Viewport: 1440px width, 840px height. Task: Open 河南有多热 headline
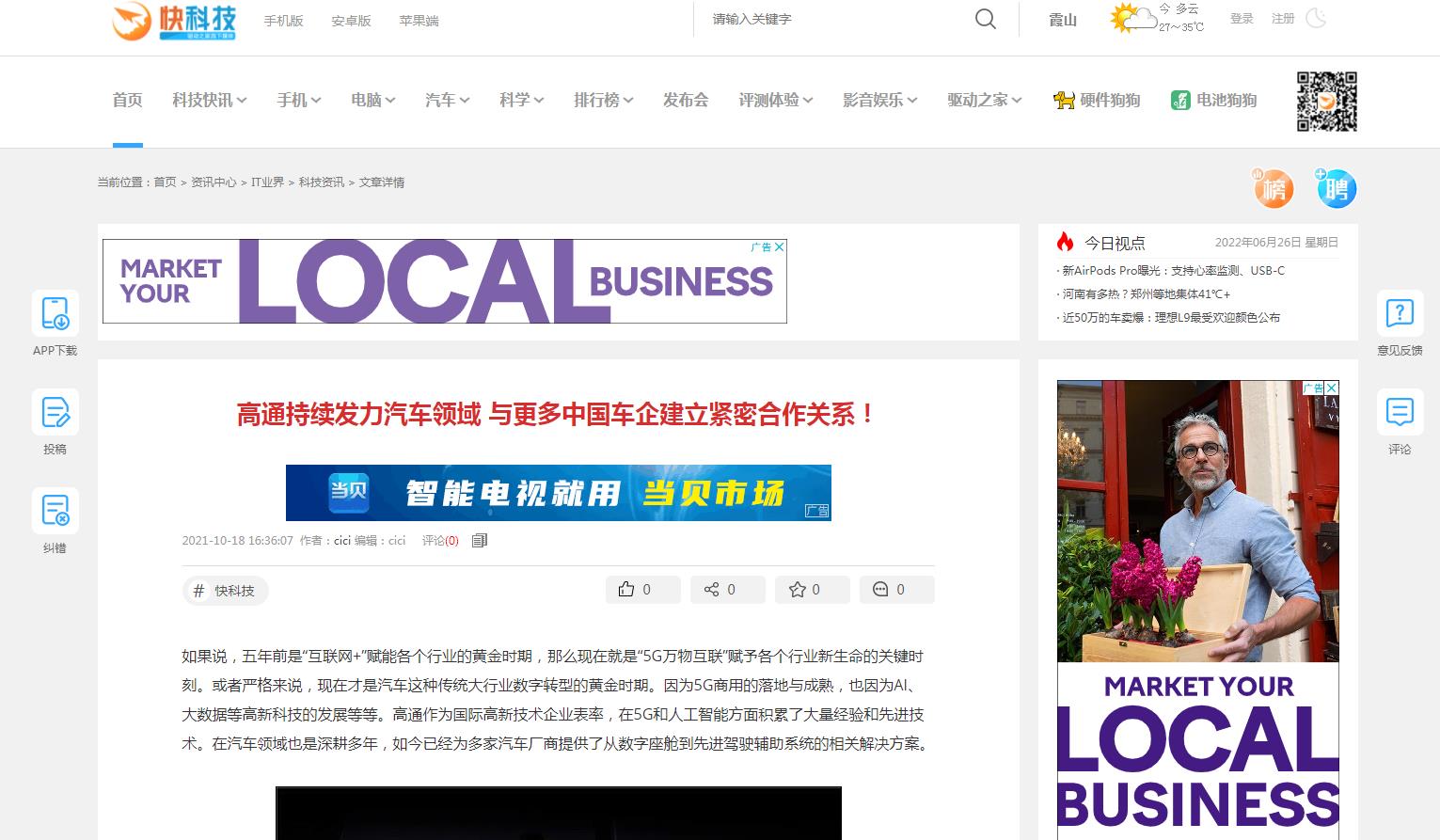pos(1146,293)
